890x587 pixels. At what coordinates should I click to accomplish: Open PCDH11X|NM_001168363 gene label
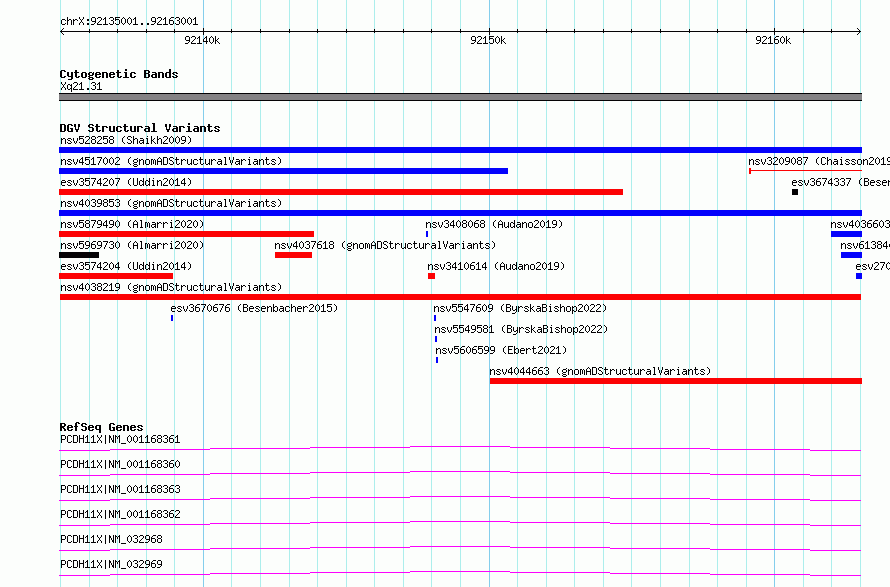[x=120, y=489]
